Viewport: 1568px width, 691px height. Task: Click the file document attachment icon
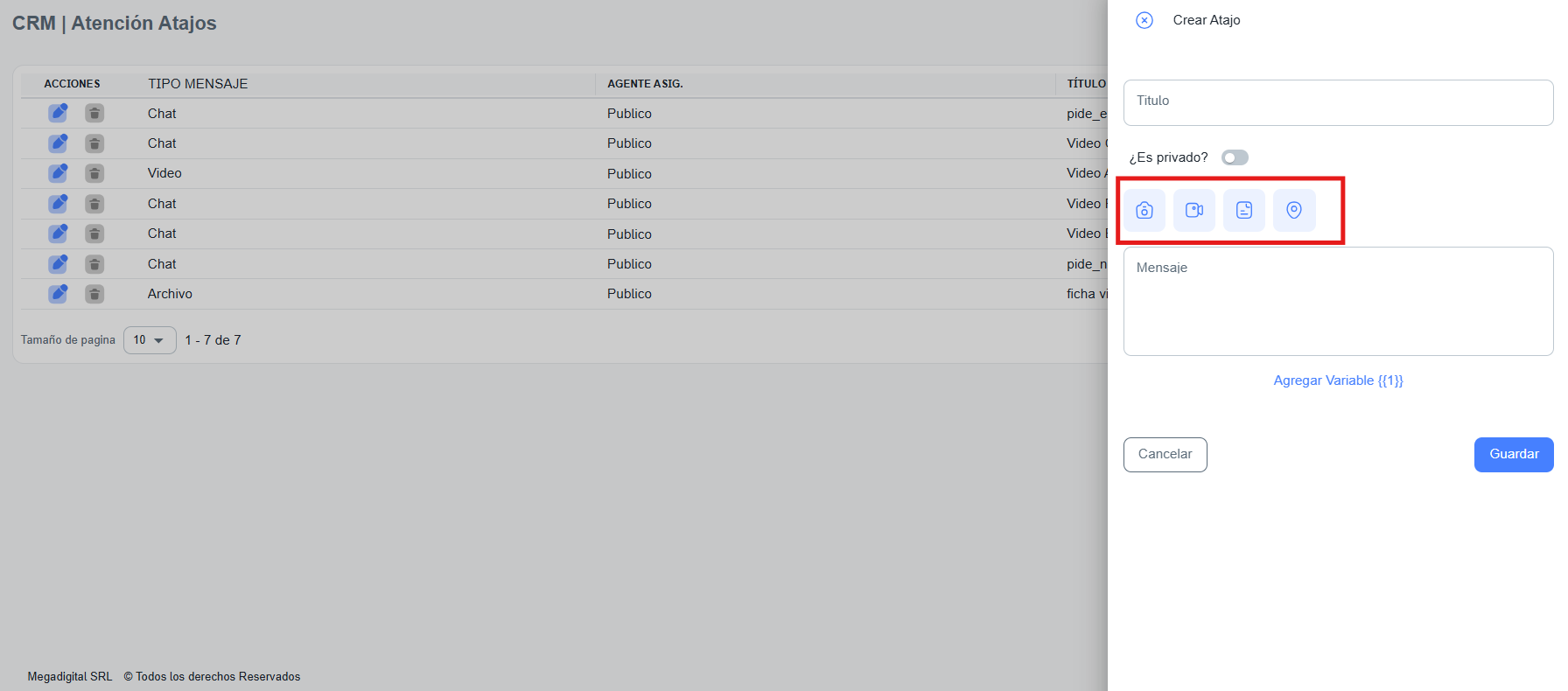point(1243,210)
